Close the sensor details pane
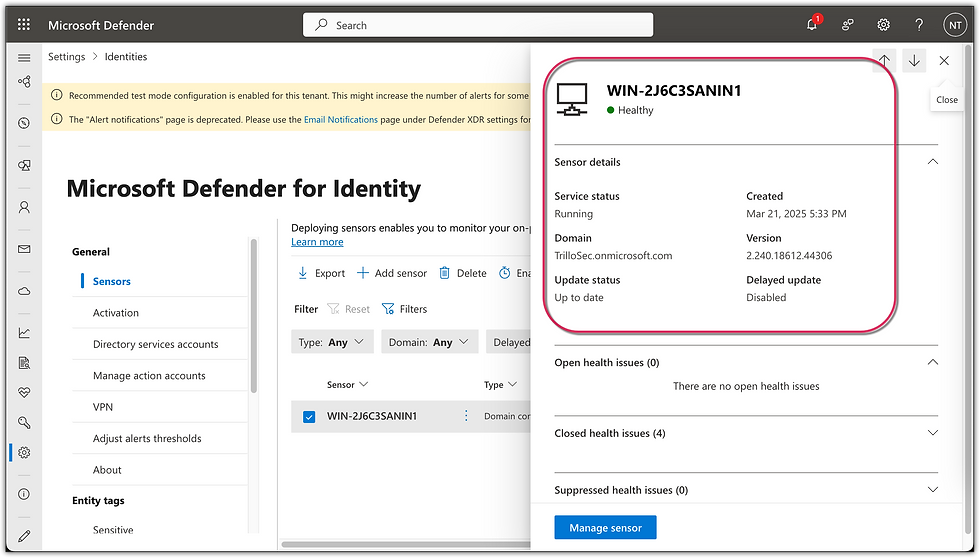This screenshot has height=558, width=980. (944, 61)
